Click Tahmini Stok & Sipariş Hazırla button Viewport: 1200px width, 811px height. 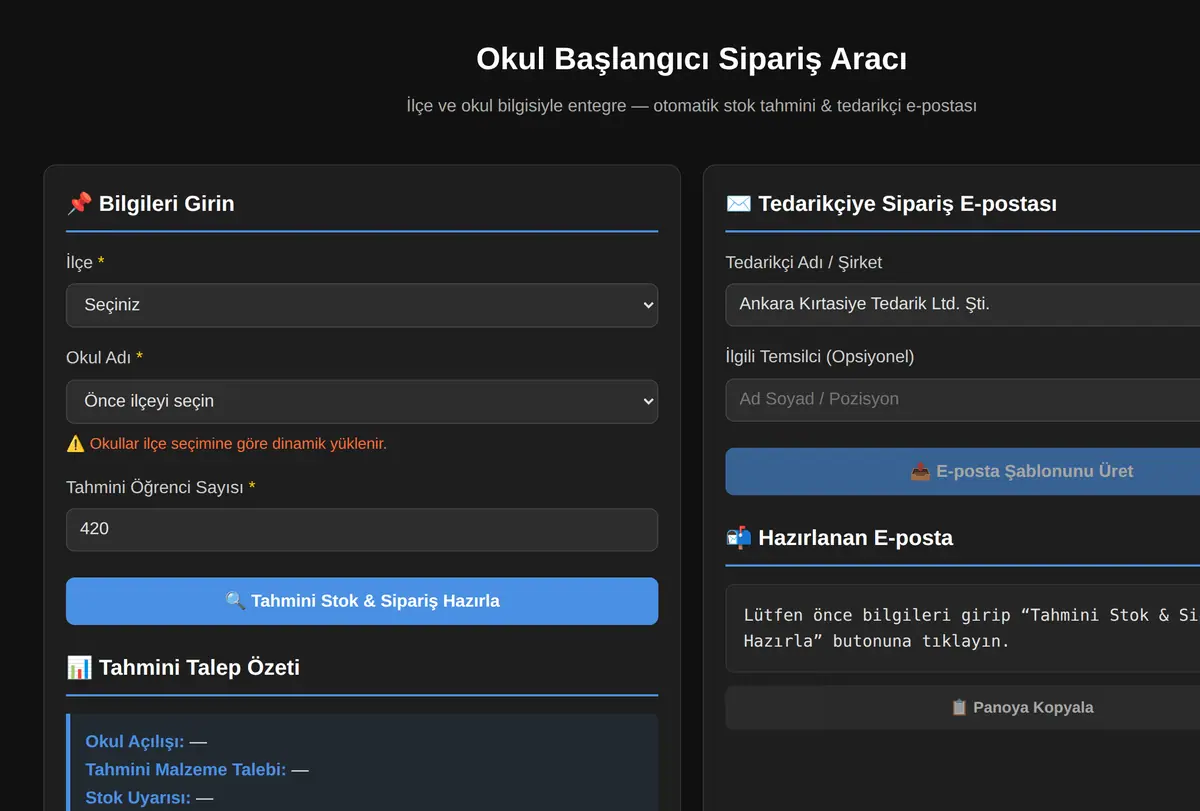point(362,601)
